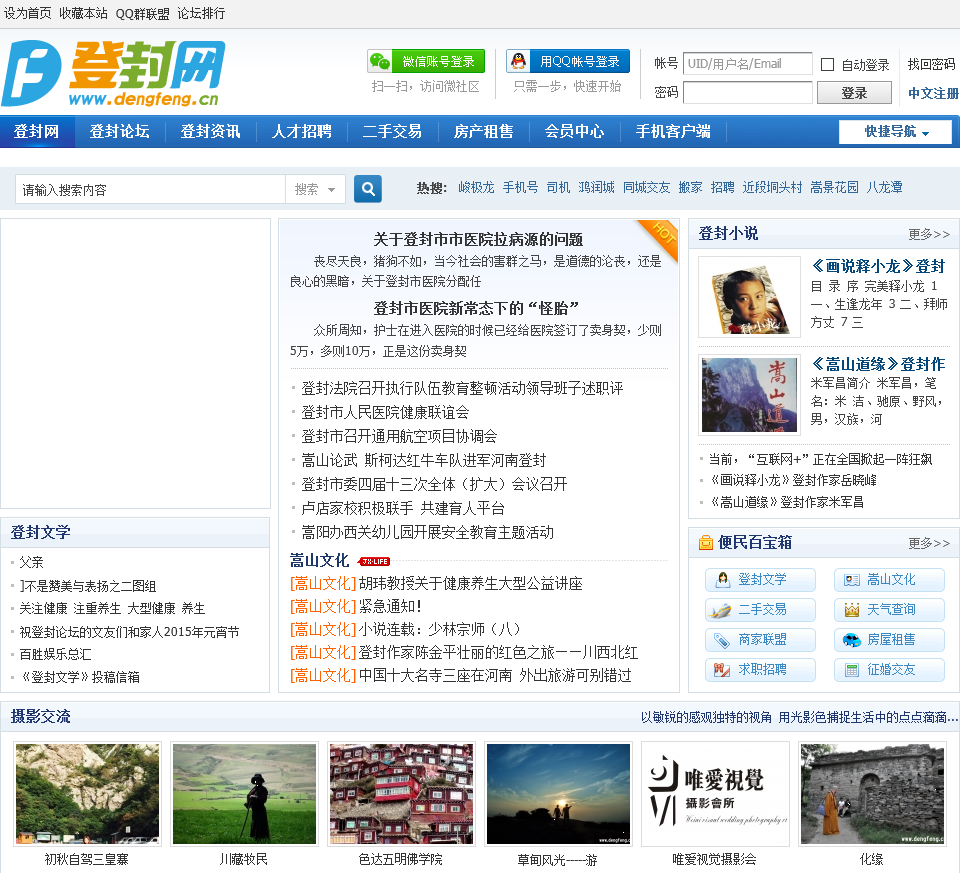Open 登封文学 icon in 便民百宝箱
Image resolution: width=960 pixels, height=873 pixels.
click(760, 579)
